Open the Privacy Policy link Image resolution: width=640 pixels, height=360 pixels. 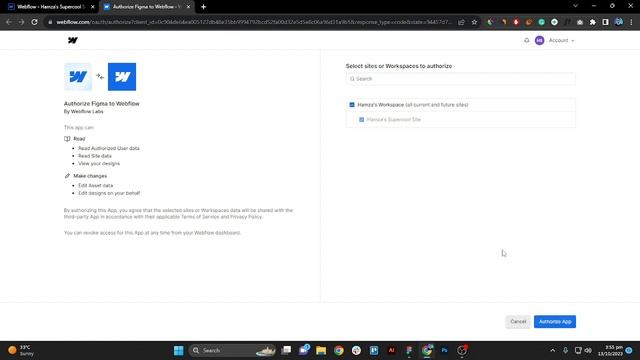coord(246,217)
